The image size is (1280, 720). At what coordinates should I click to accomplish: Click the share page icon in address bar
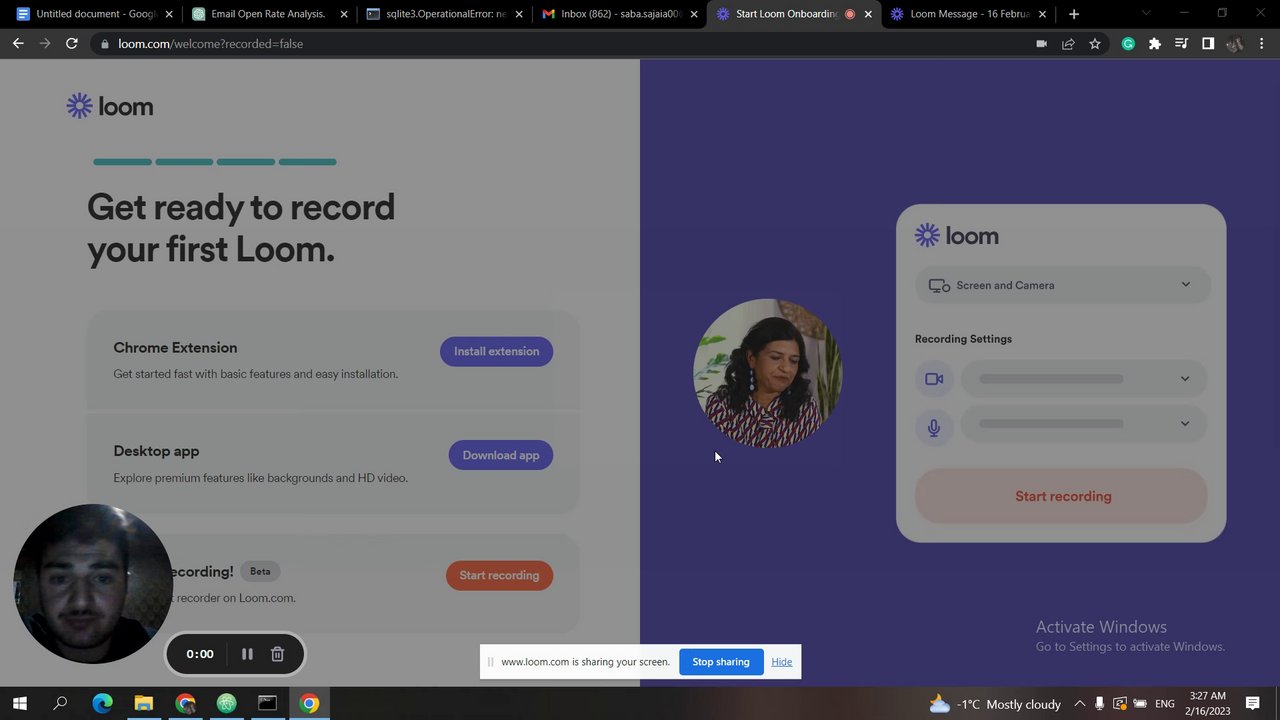click(x=1068, y=44)
